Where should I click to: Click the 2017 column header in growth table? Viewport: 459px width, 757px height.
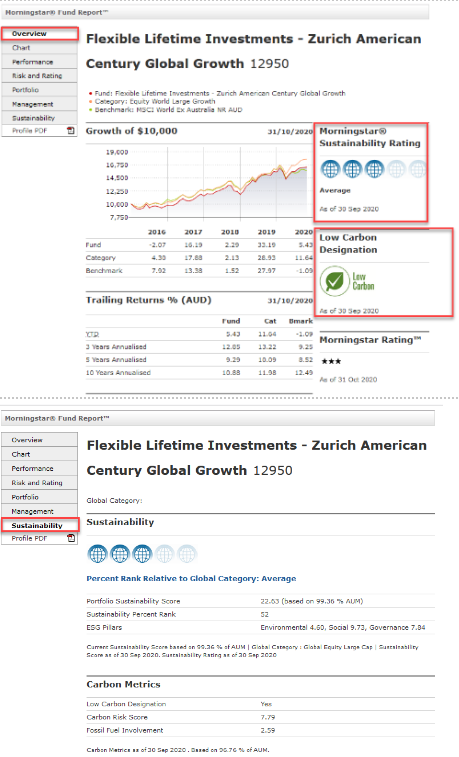point(193,232)
